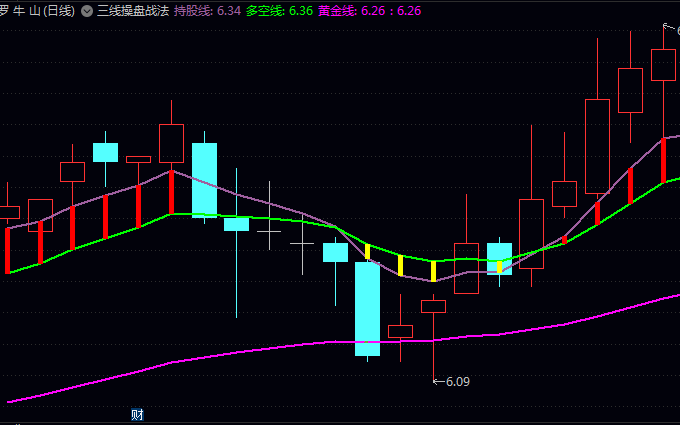Click the 财 marker at the chart bottom
680x425 pixels.
(x=137, y=415)
